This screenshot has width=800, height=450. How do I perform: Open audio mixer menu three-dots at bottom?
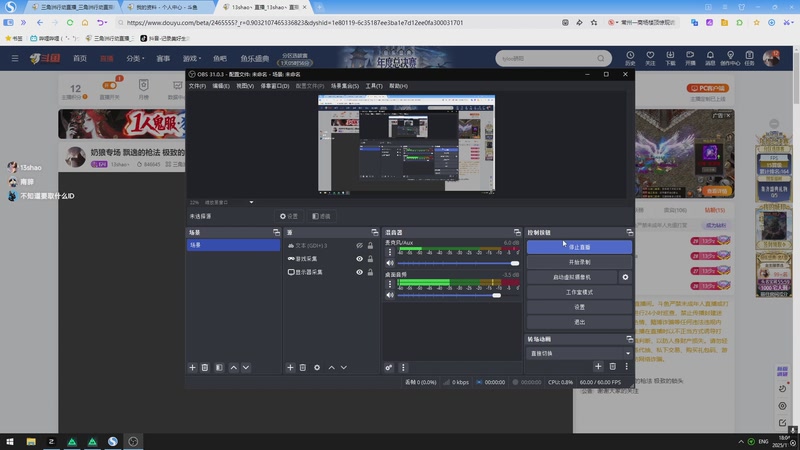pos(403,367)
